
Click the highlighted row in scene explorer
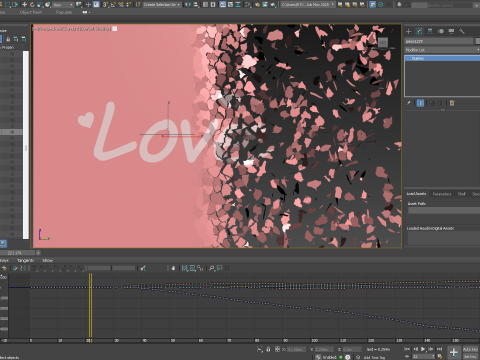[11, 132]
